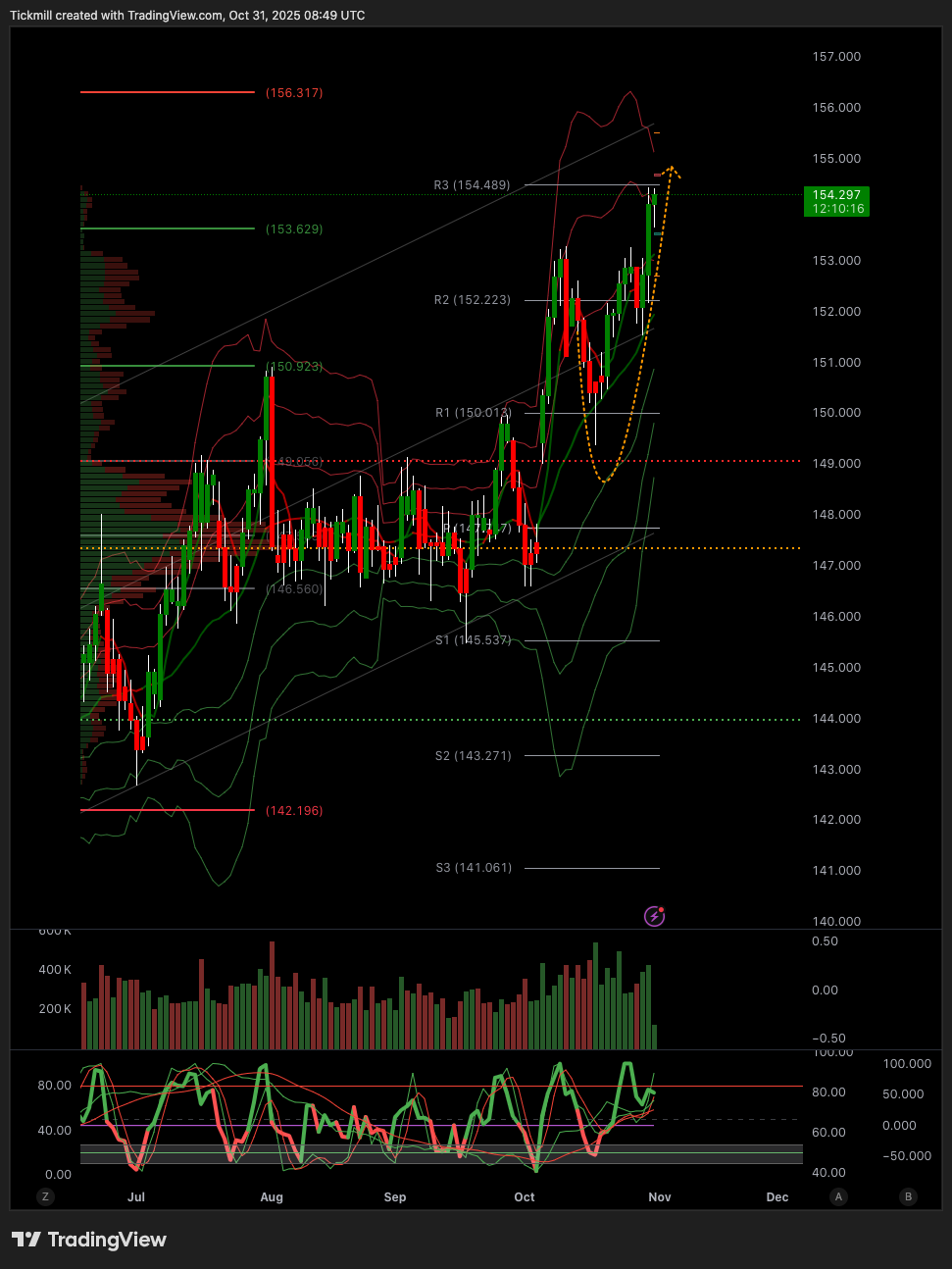Click the green 154.297 current price label
The height and width of the screenshot is (1269, 952).
(836, 201)
